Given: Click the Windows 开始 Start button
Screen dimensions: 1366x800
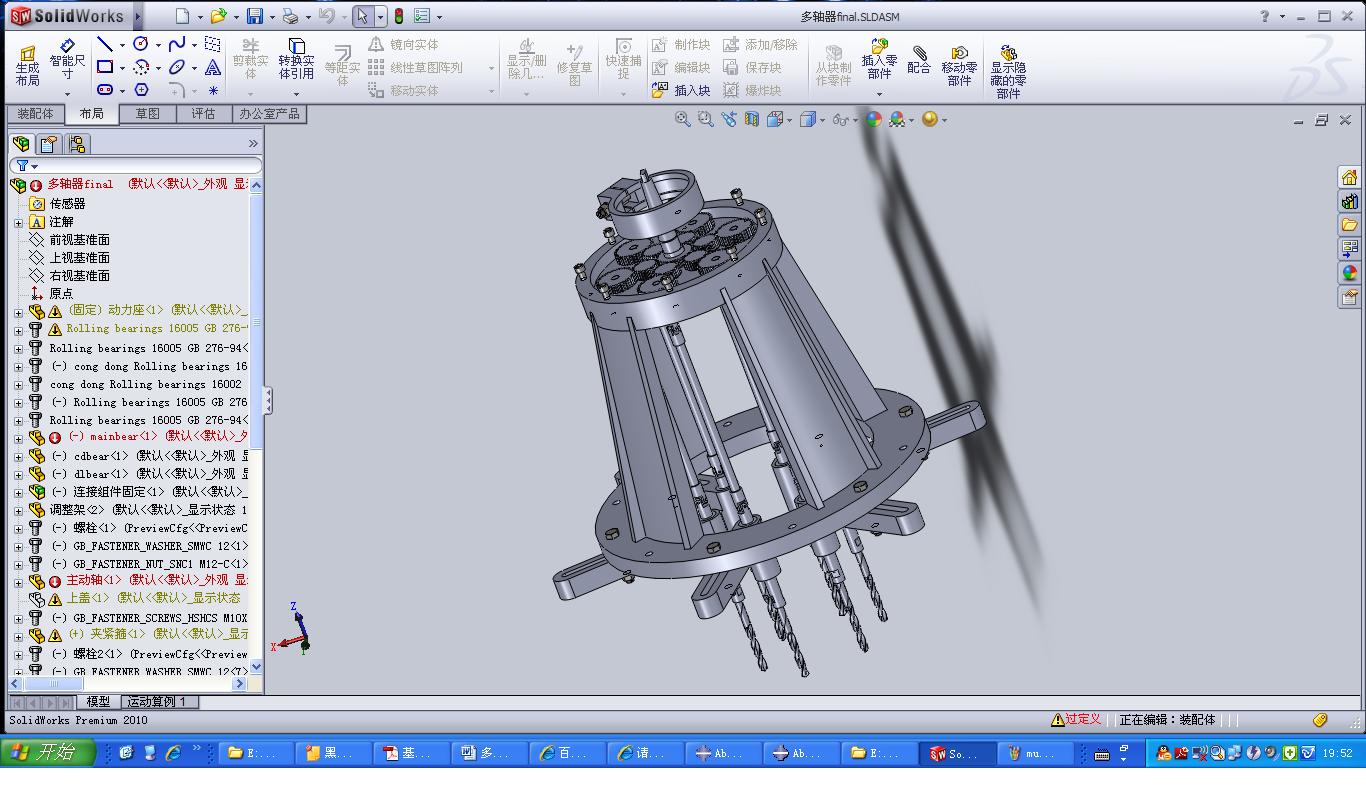Looking at the screenshot, I should coord(48,753).
